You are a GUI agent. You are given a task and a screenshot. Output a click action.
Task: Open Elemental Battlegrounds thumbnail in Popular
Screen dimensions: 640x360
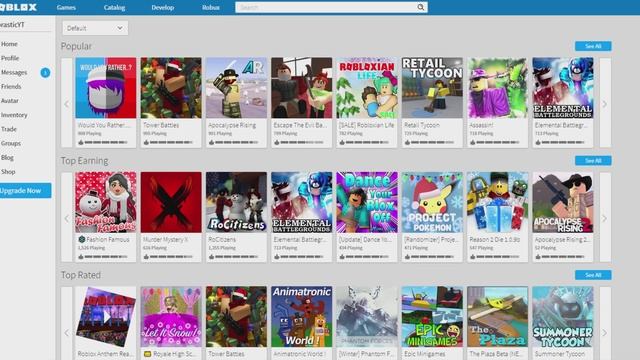click(x=563, y=88)
